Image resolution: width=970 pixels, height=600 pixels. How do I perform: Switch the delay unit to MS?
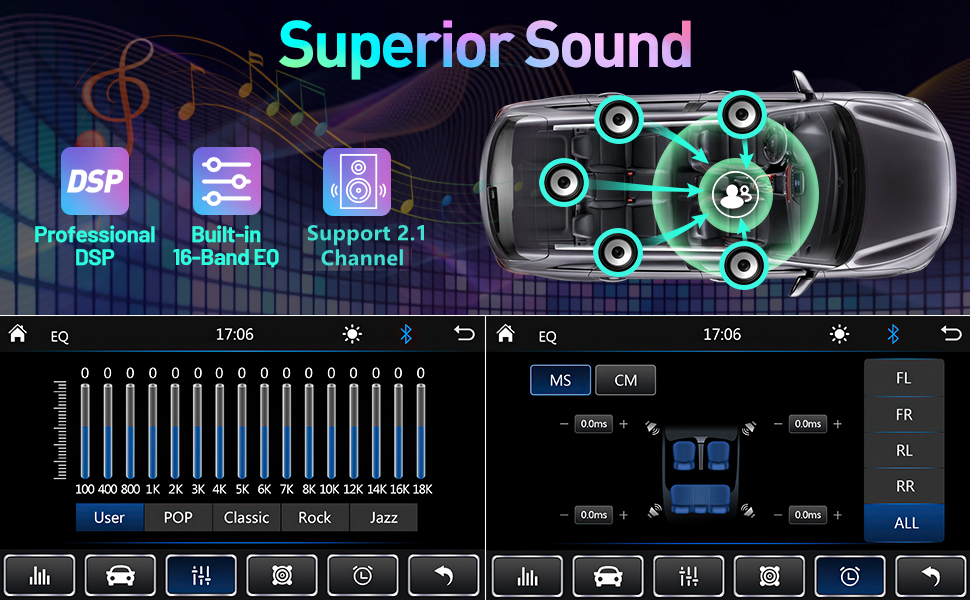(x=560, y=380)
